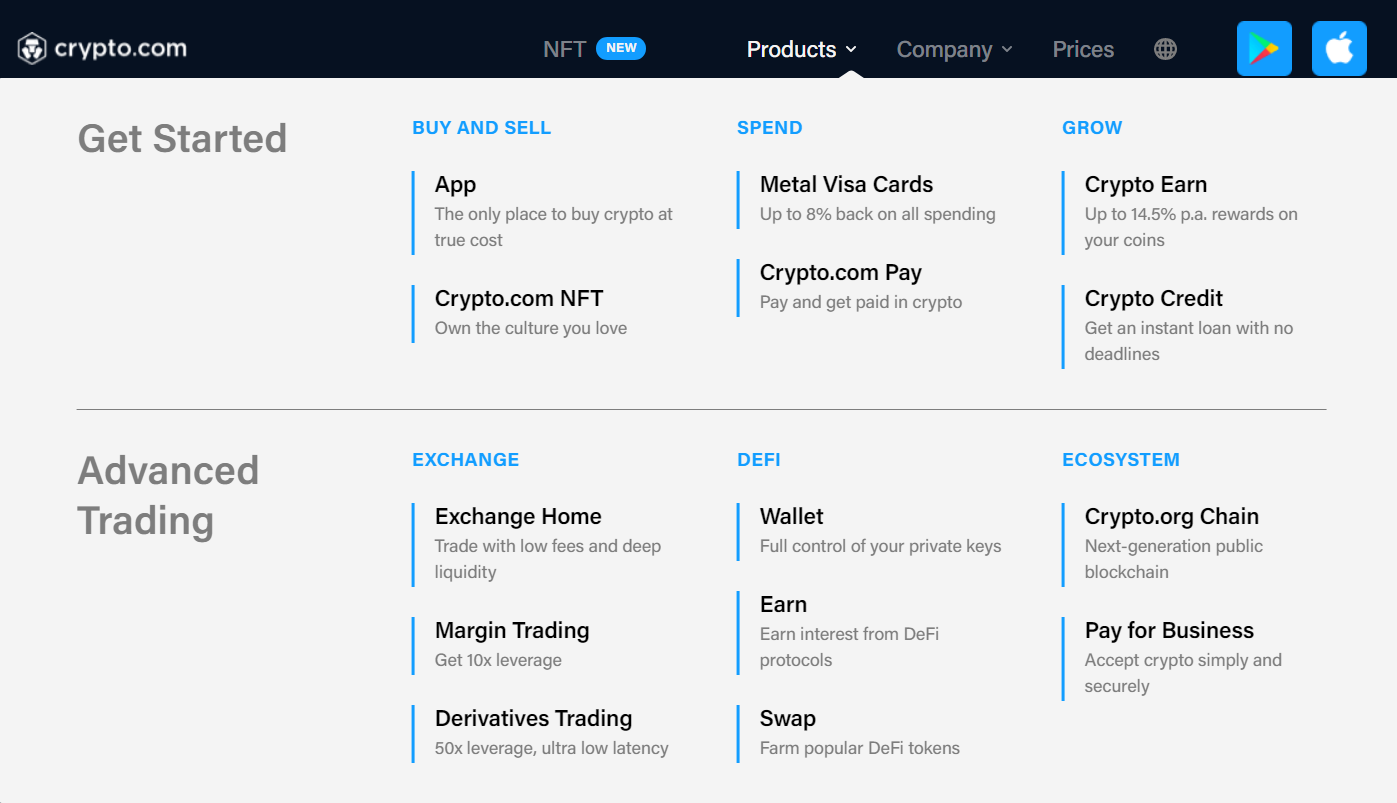This screenshot has width=1397, height=803.
Task: Expand the Company dropdown menu
Action: (945, 49)
